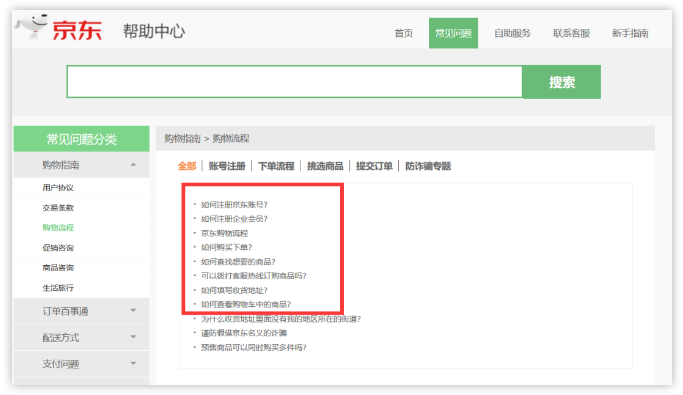The height and width of the screenshot is (395, 683).
Task: Click the 购物指南 breadcrumb link
Action: coord(182,138)
